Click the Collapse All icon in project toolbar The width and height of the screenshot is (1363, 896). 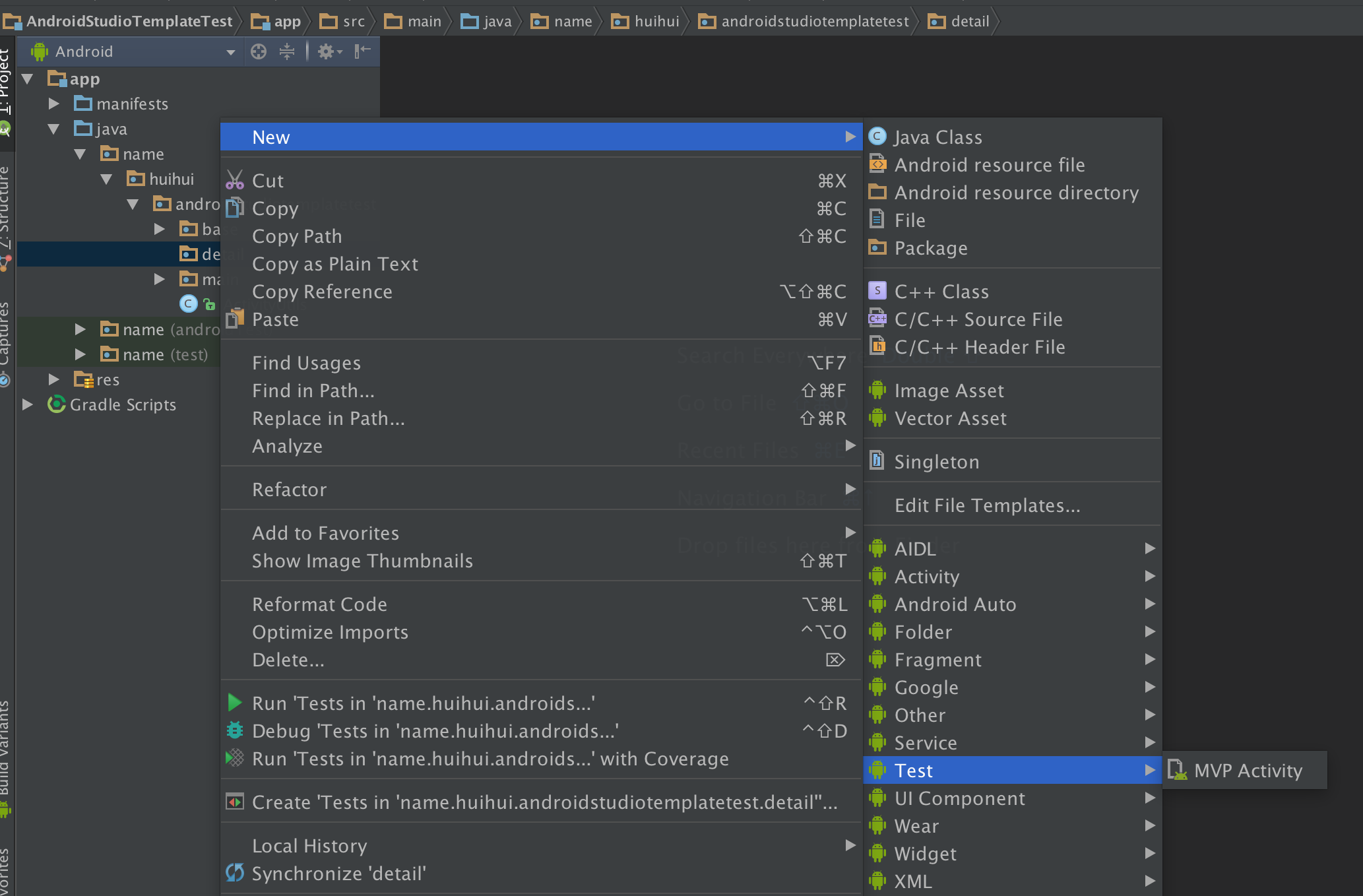pos(287,51)
